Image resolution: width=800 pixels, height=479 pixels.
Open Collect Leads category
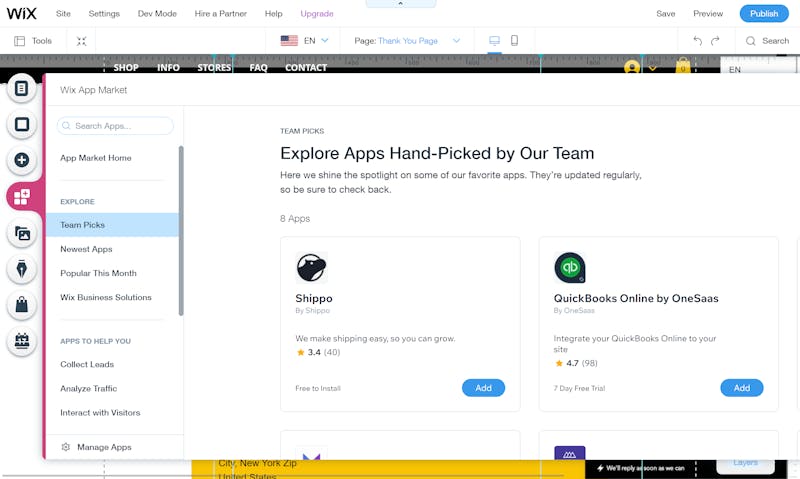click(87, 364)
